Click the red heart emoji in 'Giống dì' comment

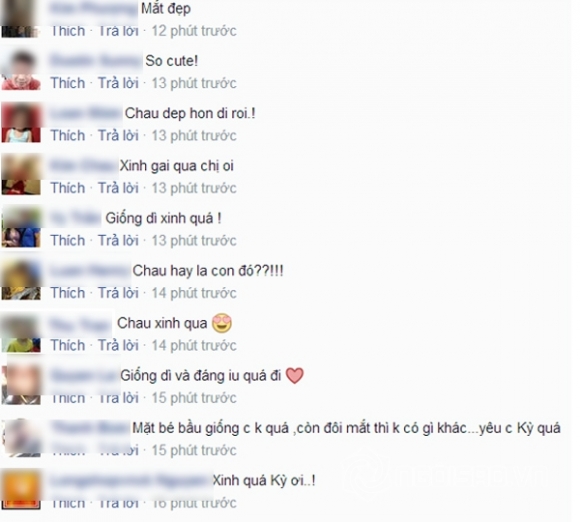coord(295,376)
